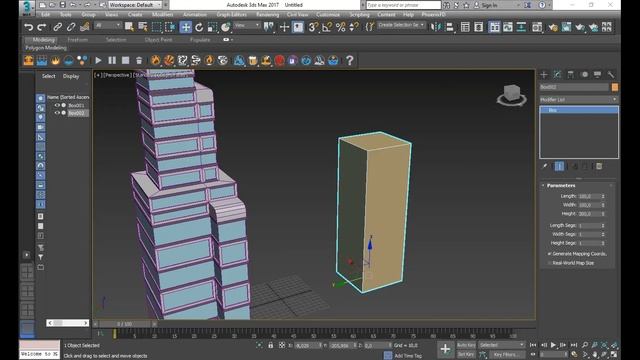This screenshot has height=360, width=640.
Task: Toggle Generate Mapping Coords checkbox
Action: [x=549, y=254]
